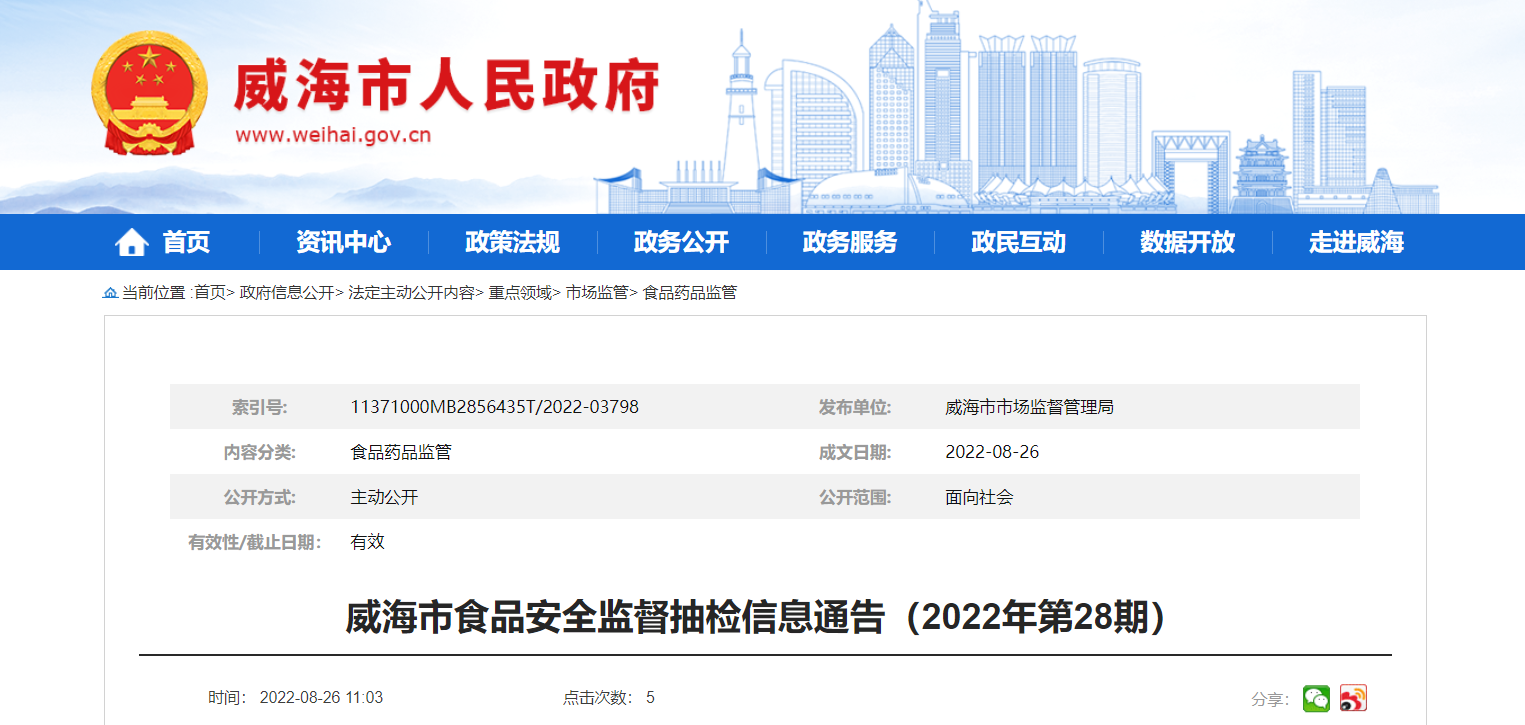Click the national emblem logo
This screenshot has height=725, width=1525.
coord(149,92)
